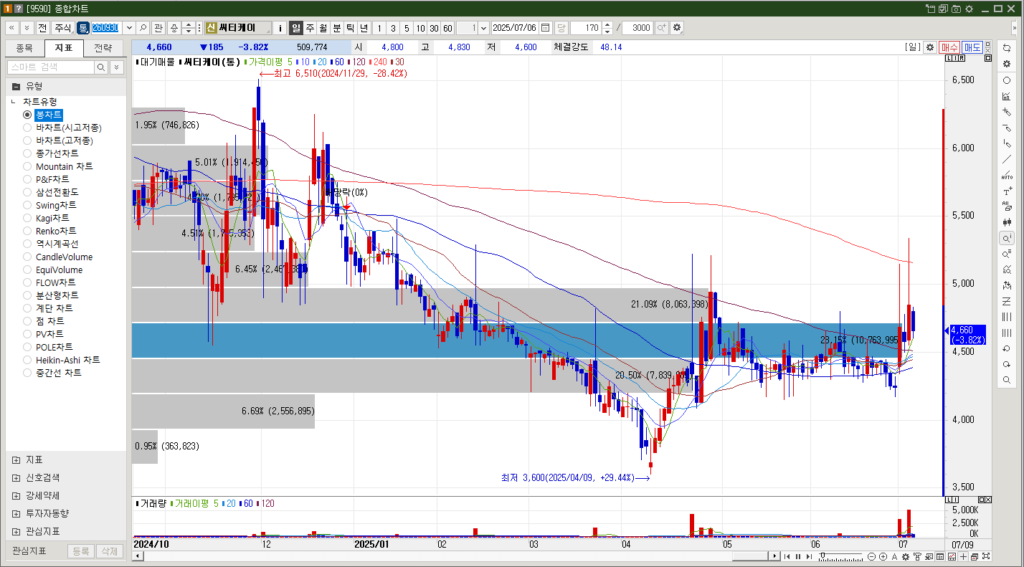Image resolution: width=1024 pixels, height=567 pixels.
Task: Toggle the crosshair plus icon at bottom
Action: tap(963, 557)
